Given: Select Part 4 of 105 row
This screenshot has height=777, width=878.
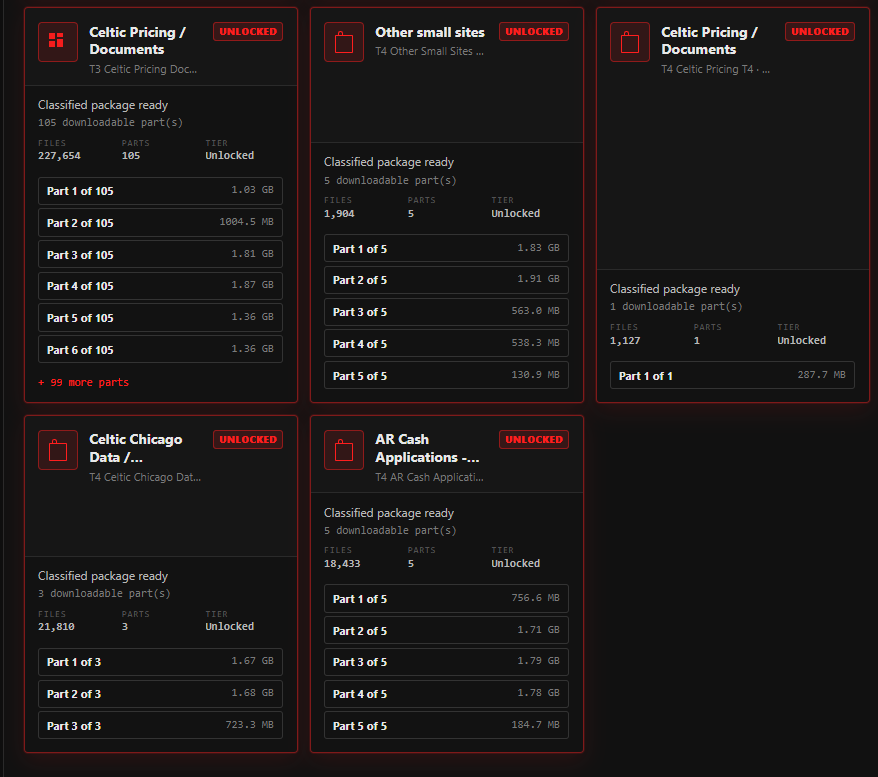Looking at the screenshot, I should (160, 286).
